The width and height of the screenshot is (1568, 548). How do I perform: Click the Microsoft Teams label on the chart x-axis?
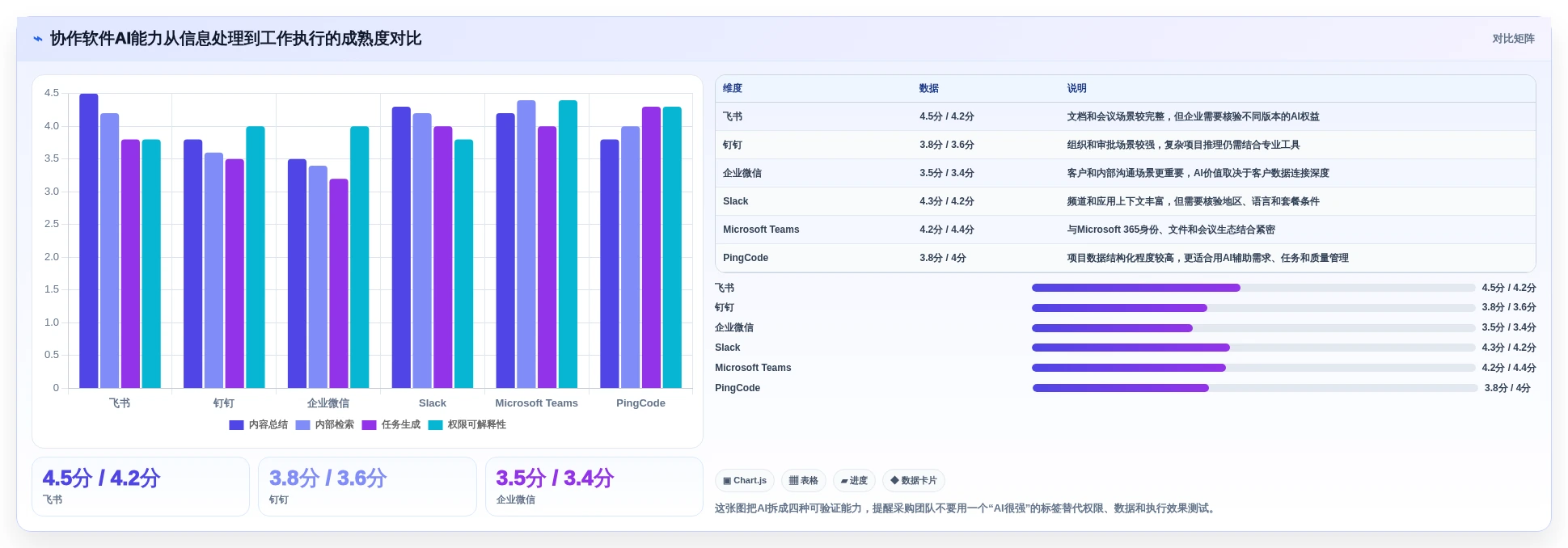(x=537, y=403)
